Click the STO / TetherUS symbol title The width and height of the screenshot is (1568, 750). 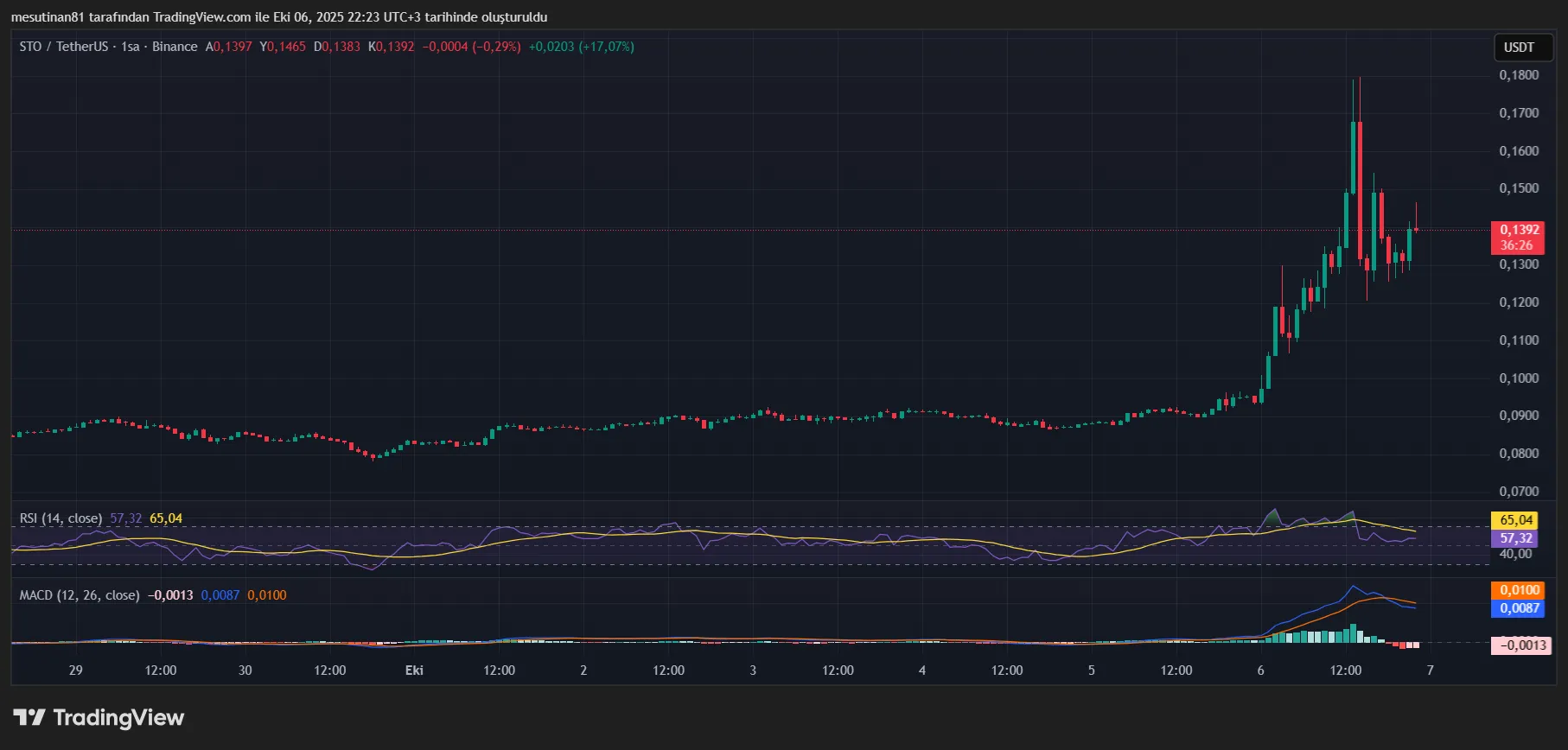click(x=63, y=47)
